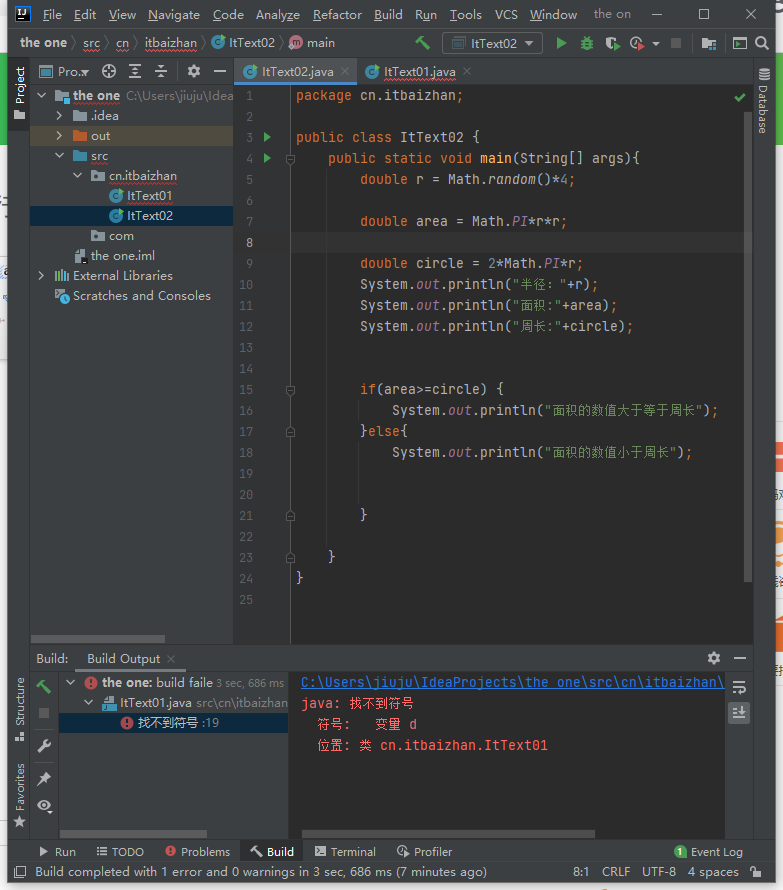Screen dimensions: 783x890
Task: Click the layout window icon beside search
Action: click(739, 43)
